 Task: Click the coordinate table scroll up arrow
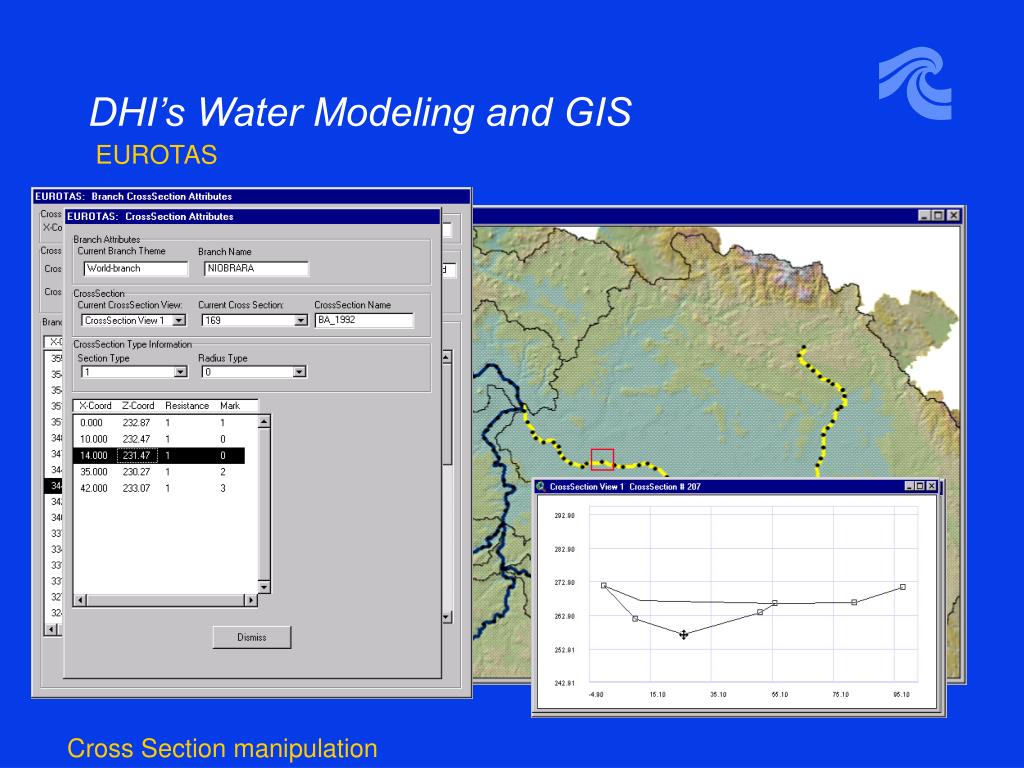[264, 422]
